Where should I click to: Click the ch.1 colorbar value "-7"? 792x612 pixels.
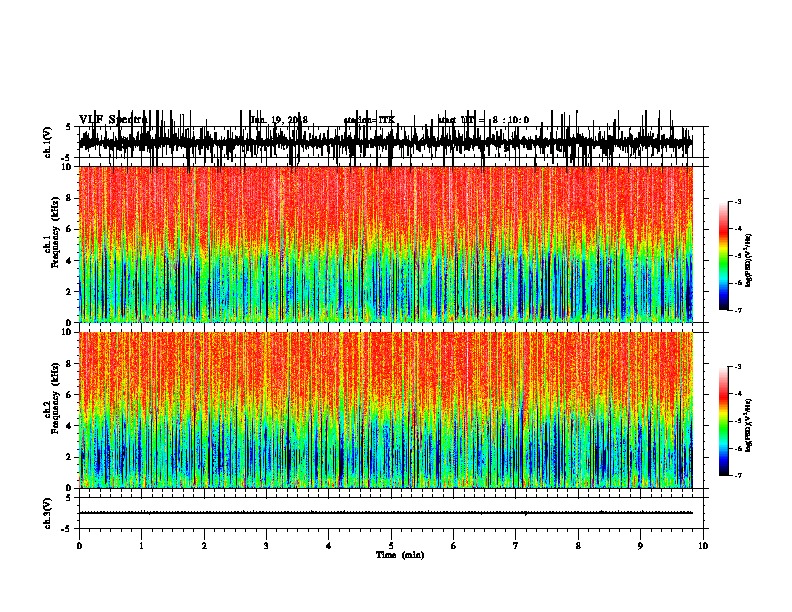(x=737, y=310)
